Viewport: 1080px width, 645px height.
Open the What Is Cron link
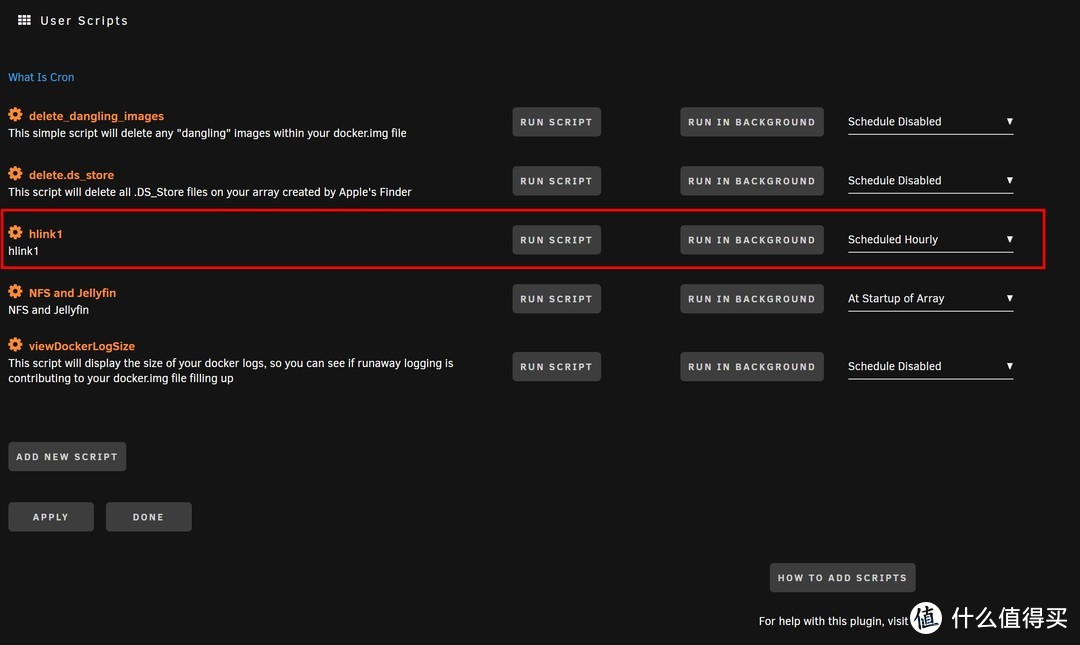coord(41,77)
